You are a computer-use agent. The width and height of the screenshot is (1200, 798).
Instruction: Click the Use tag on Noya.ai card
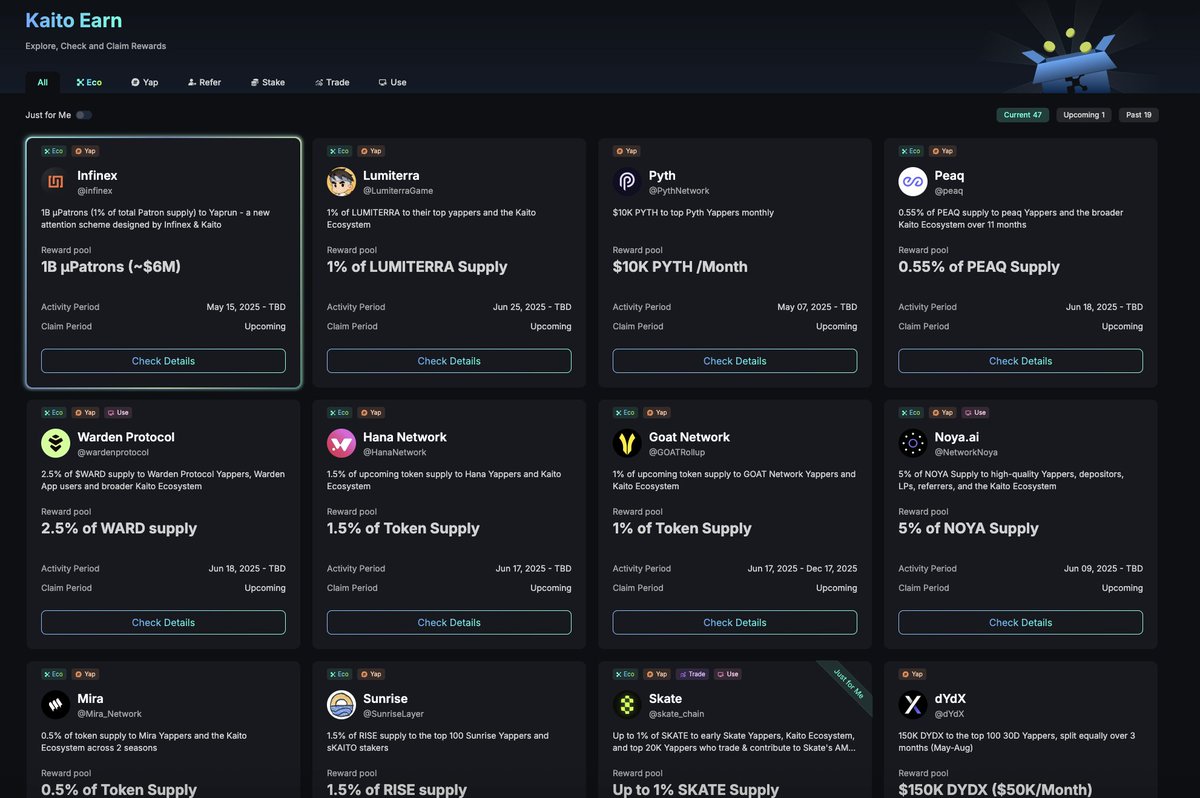975,412
